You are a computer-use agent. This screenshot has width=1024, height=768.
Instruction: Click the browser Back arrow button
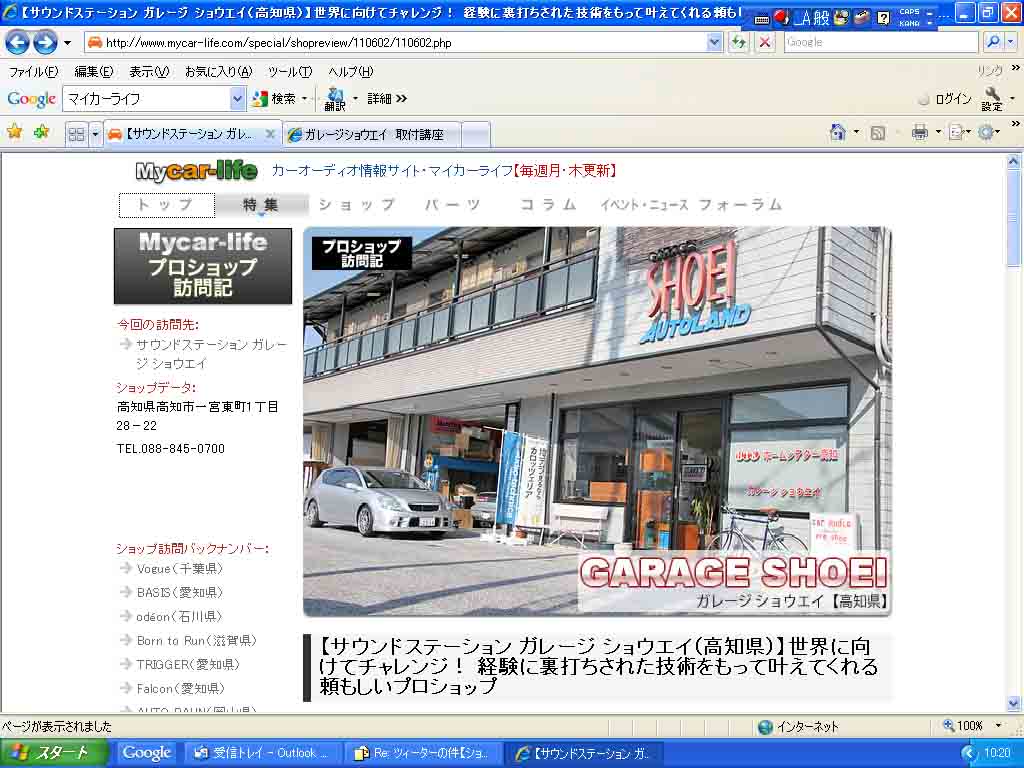[17, 42]
